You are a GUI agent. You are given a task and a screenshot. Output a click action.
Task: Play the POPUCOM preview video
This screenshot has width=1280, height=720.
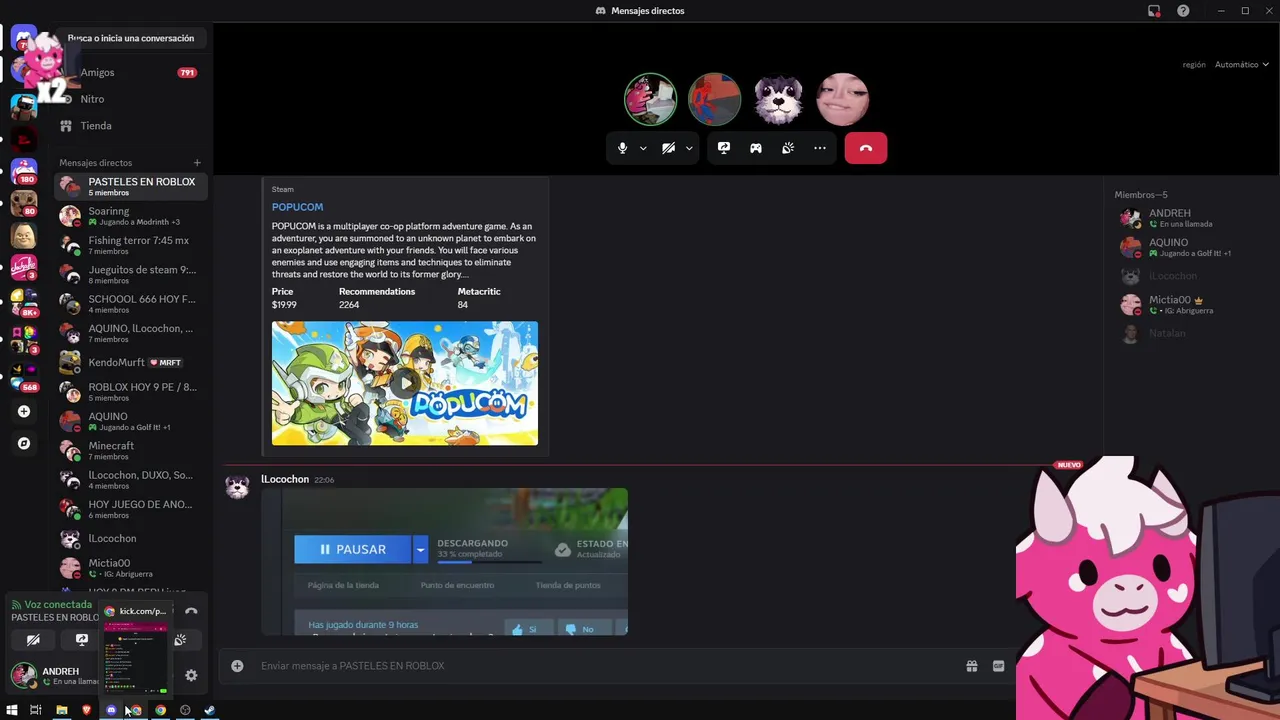tap(405, 383)
